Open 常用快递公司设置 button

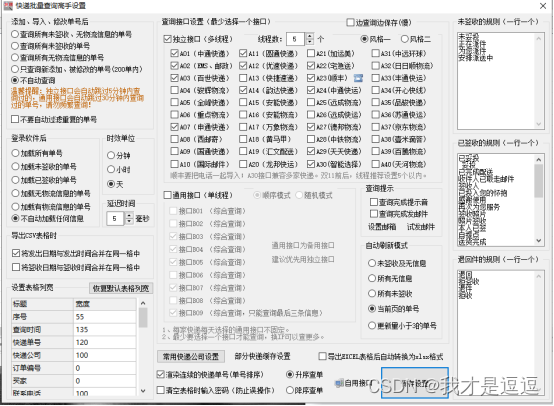click(x=191, y=357)
